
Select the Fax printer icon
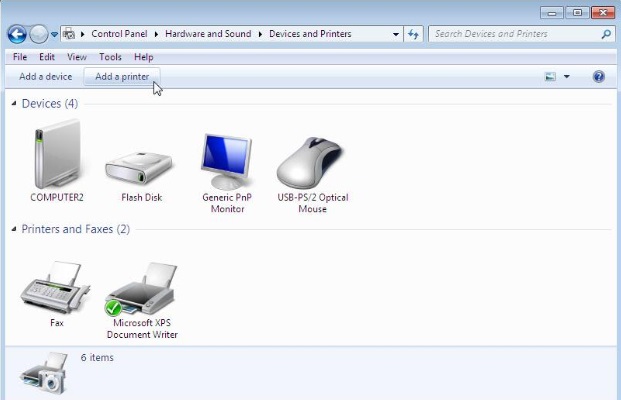point(56,288)
